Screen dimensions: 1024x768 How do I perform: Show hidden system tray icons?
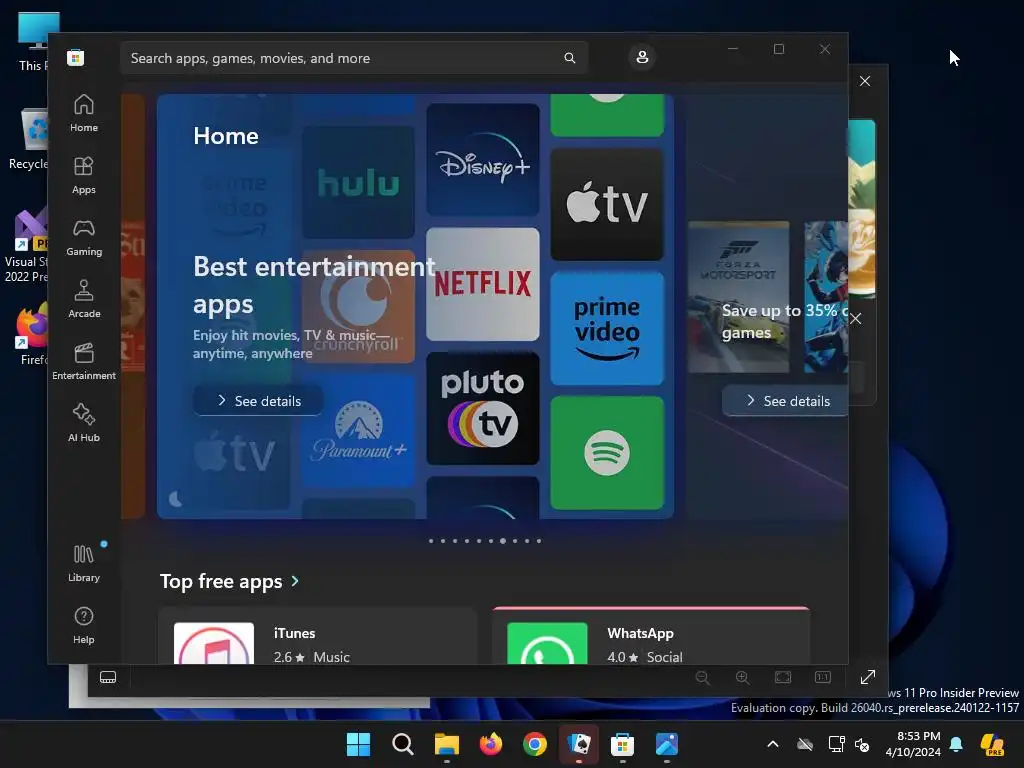(773, 744)
